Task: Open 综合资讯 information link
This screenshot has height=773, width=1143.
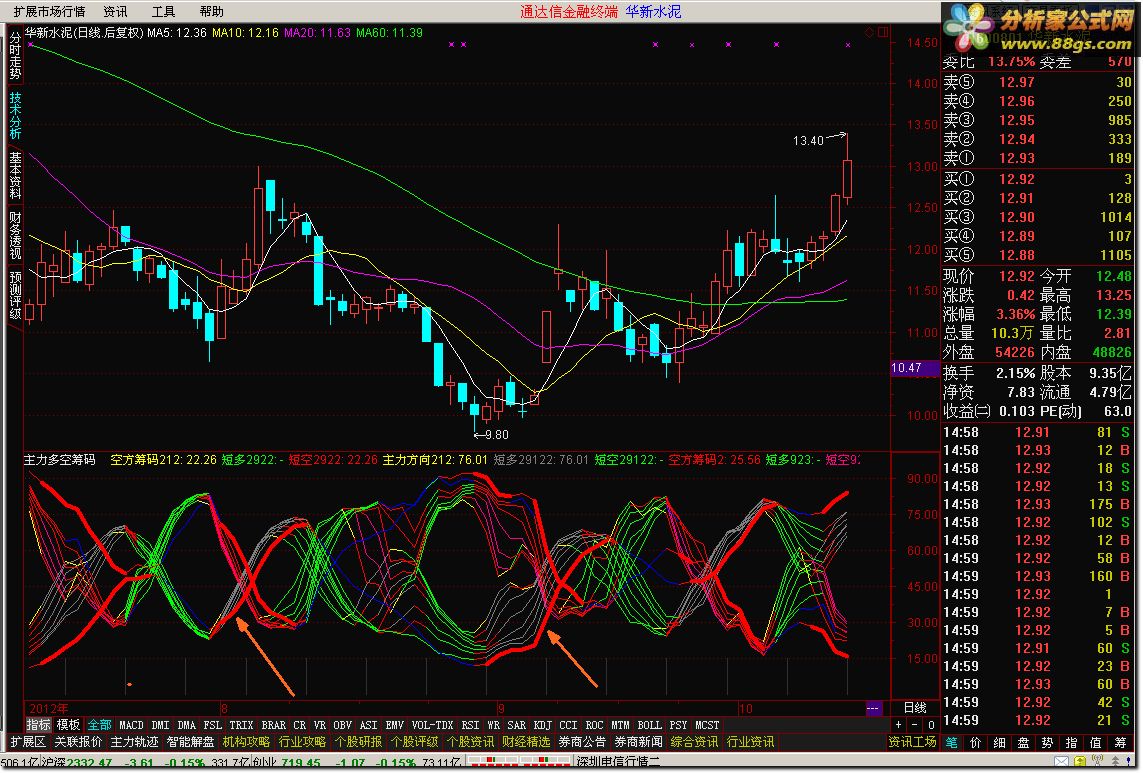Action: (x=694, y=742)
